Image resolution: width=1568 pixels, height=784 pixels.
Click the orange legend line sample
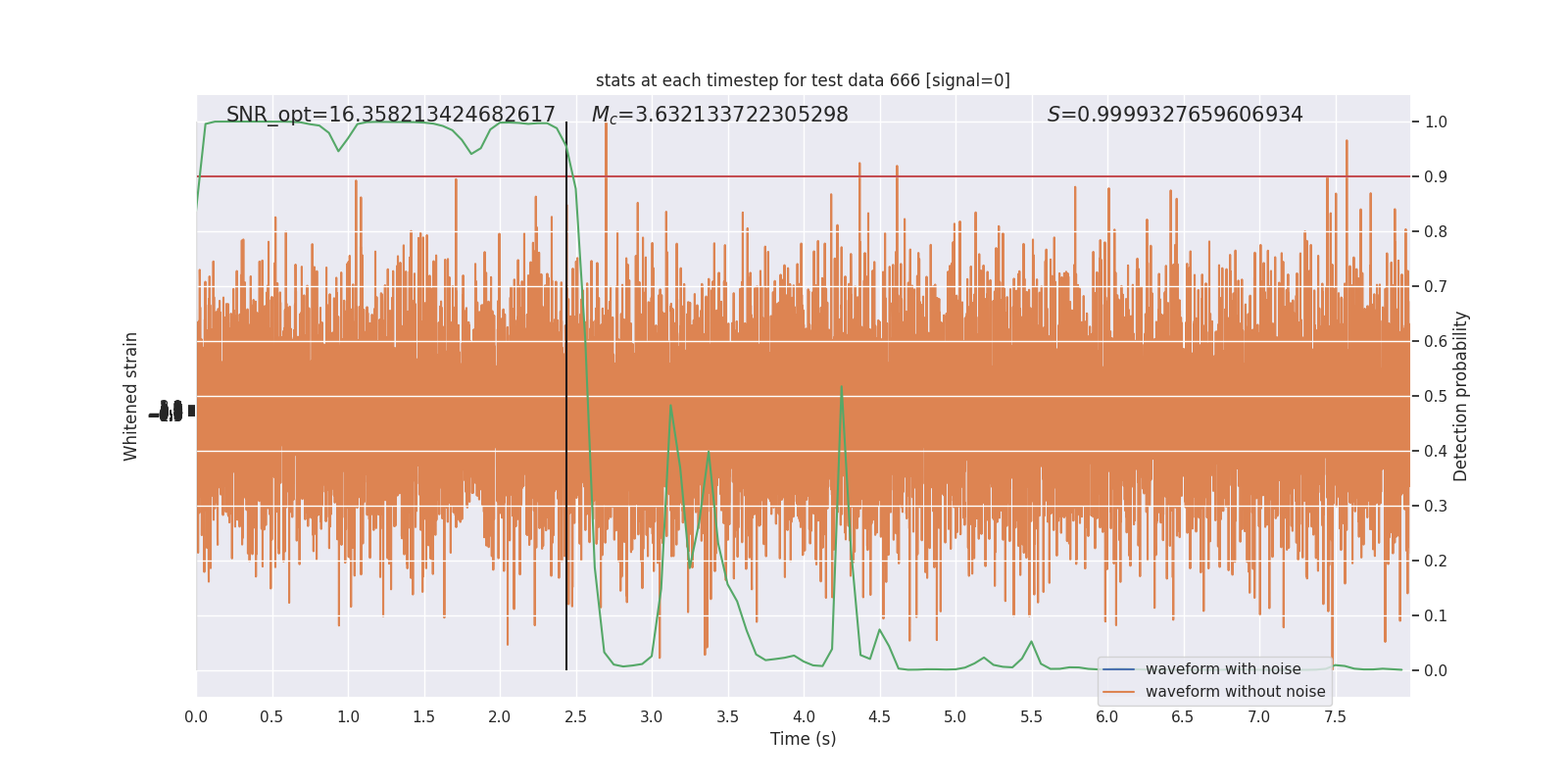point(1118,692)
